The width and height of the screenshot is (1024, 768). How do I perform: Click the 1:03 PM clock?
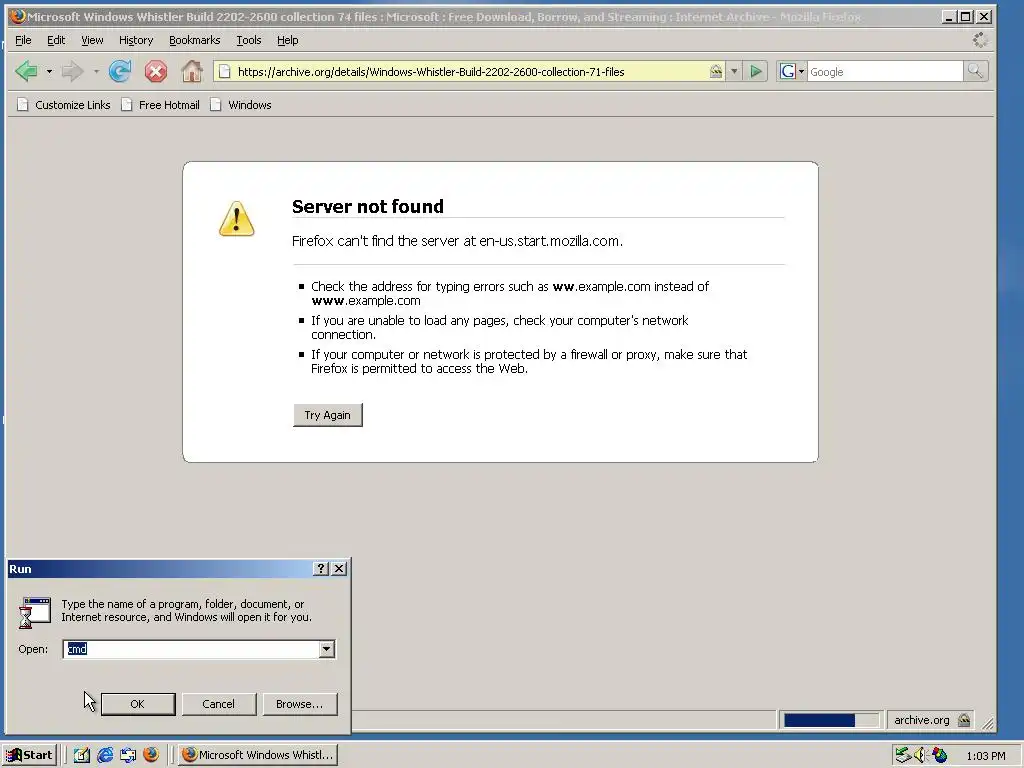point(985,756)
